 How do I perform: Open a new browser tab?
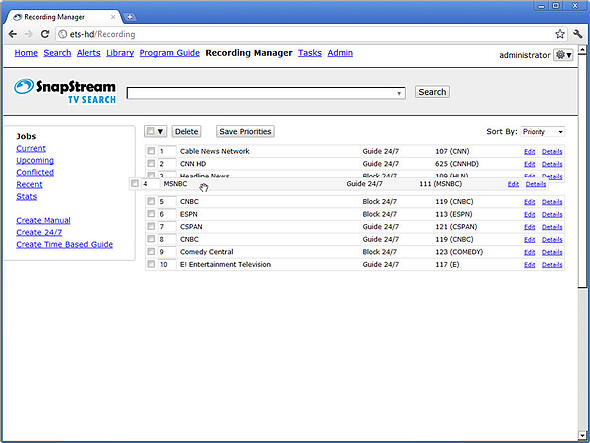point(129,17)
